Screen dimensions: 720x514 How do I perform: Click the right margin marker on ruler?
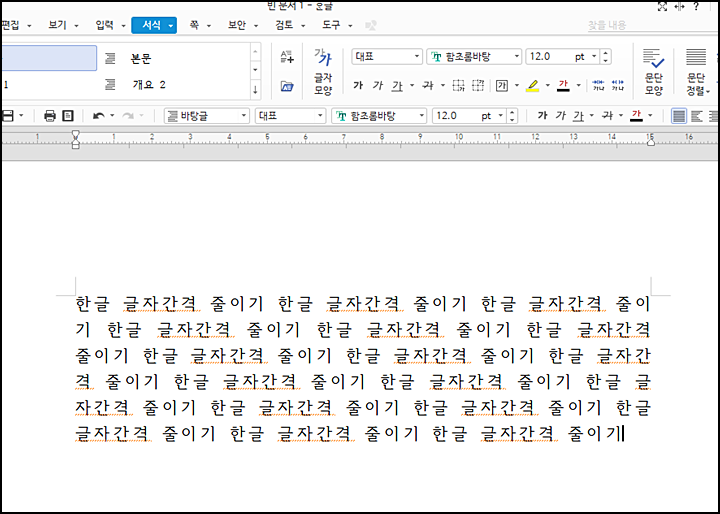coord(651,142)
